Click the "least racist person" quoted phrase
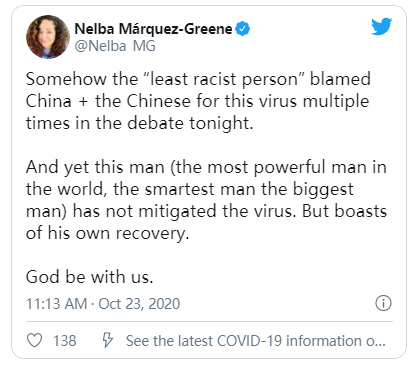This screenshot has width=413, height=366. click(224, 79)
